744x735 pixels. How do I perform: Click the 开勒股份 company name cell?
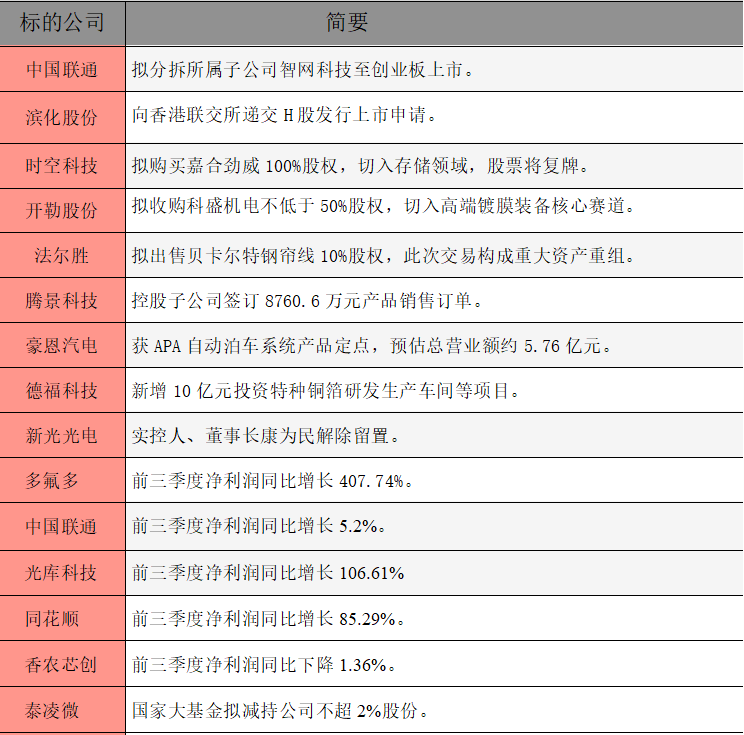point(62,209)
